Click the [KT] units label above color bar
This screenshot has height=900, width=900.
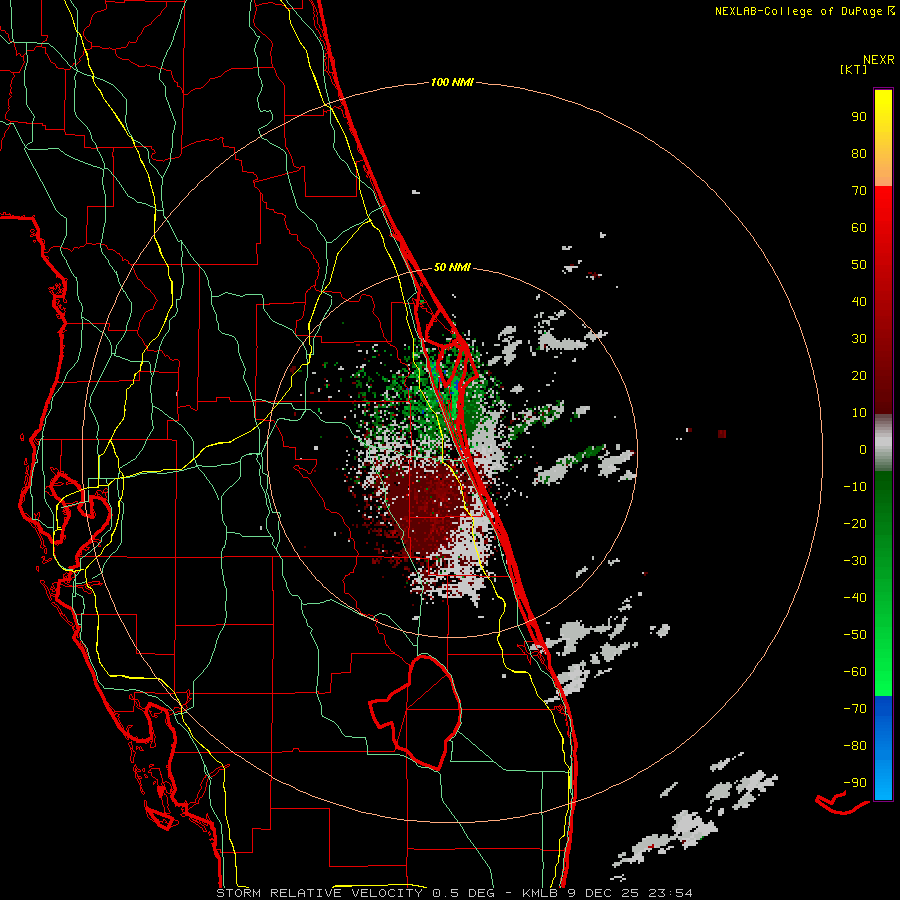tap(853, 69)
